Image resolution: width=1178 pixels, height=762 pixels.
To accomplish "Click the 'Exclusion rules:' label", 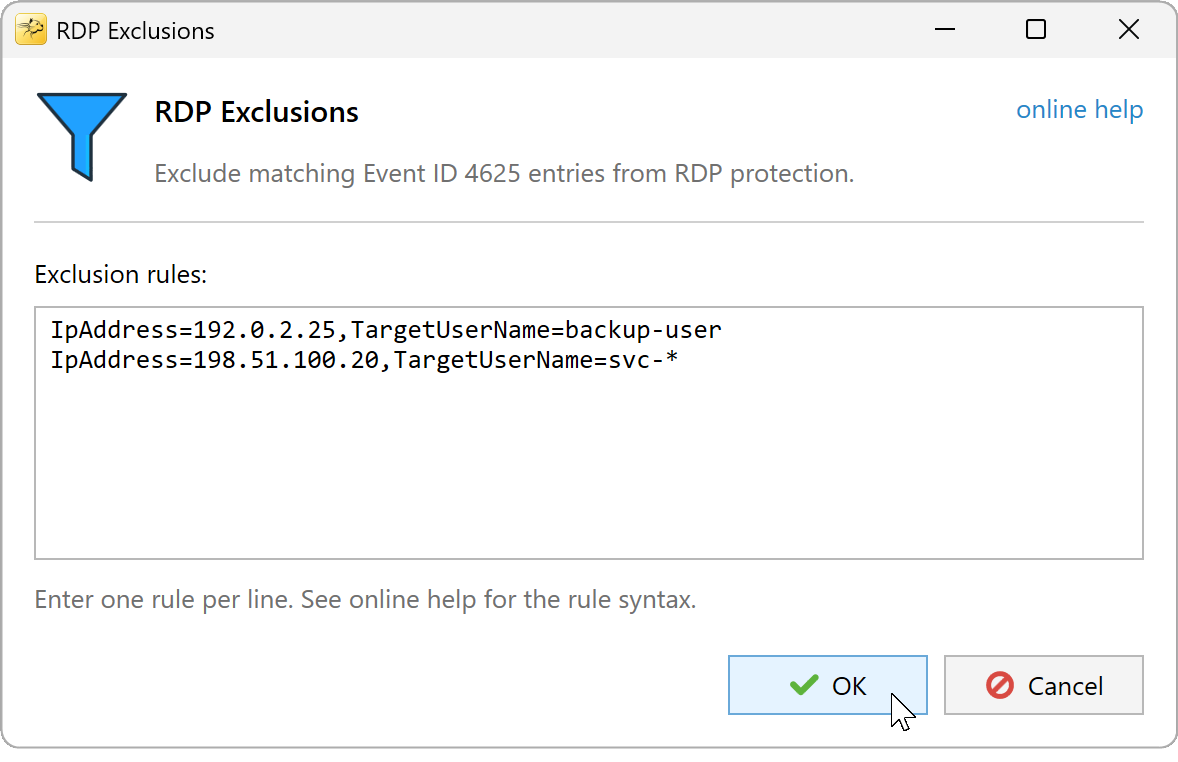I will pyautogui.click(x=120, y=274).
